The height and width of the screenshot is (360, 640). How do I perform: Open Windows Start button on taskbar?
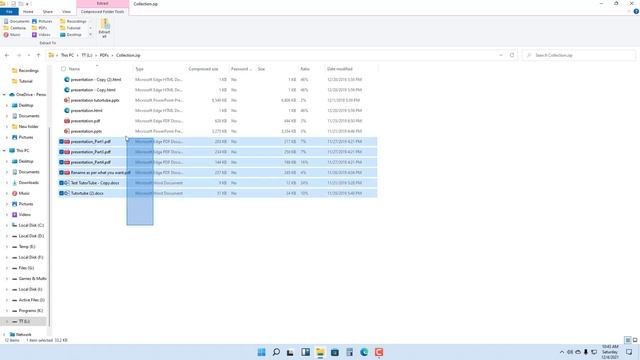coord(262,352)
